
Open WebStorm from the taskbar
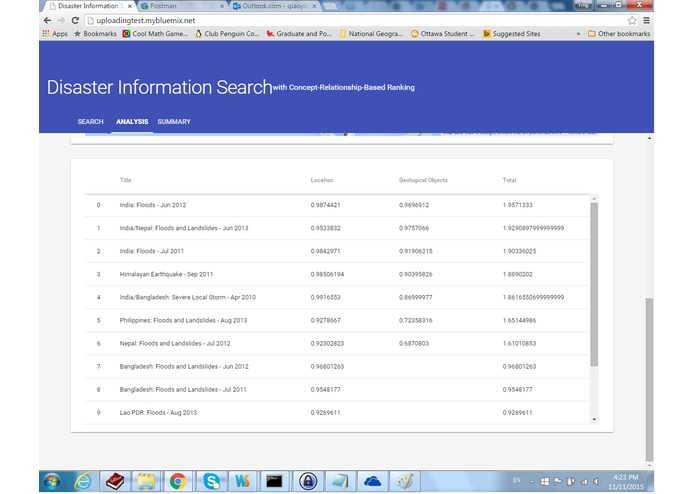coord(242,481)
